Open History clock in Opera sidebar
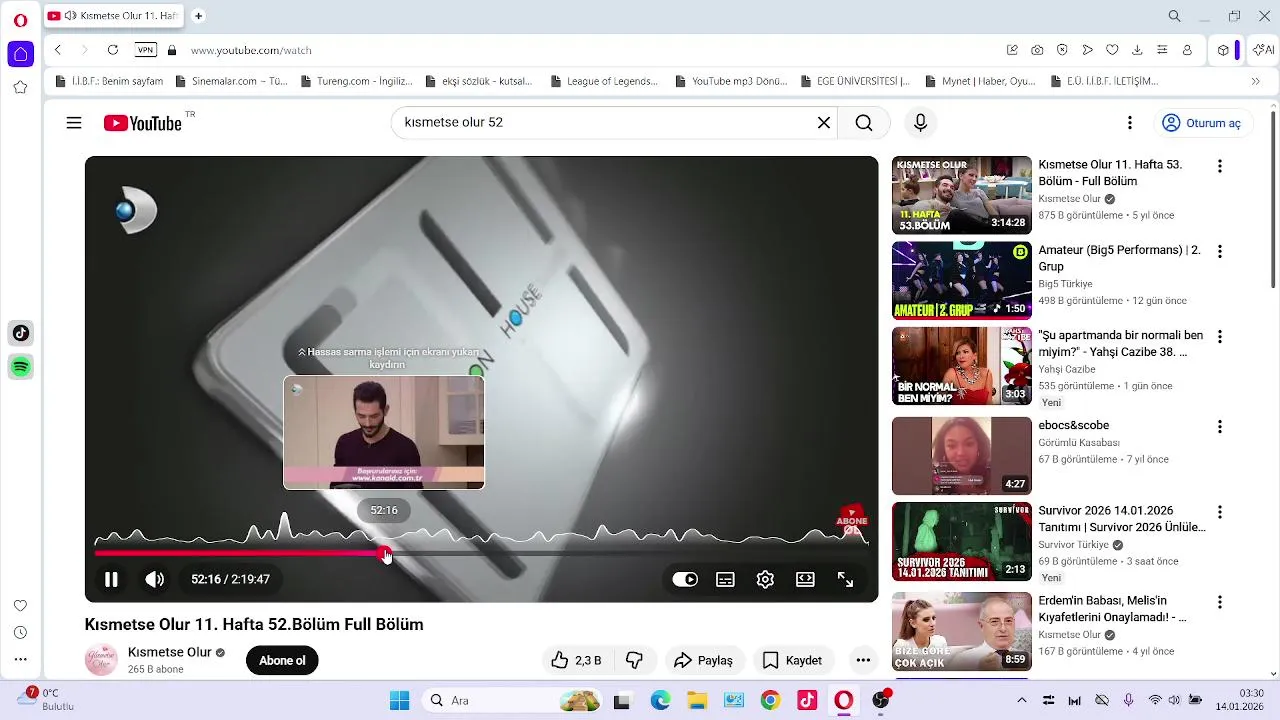1280x720 pixels. (20, 633)
